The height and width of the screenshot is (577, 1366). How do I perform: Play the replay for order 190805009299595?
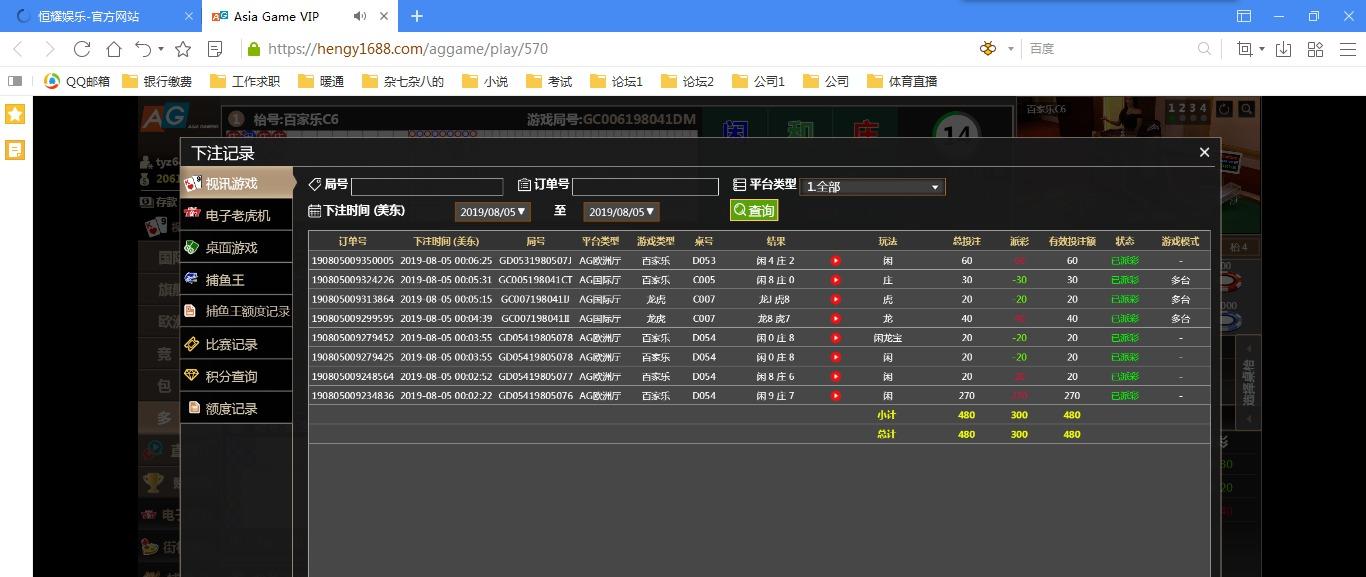835,319
